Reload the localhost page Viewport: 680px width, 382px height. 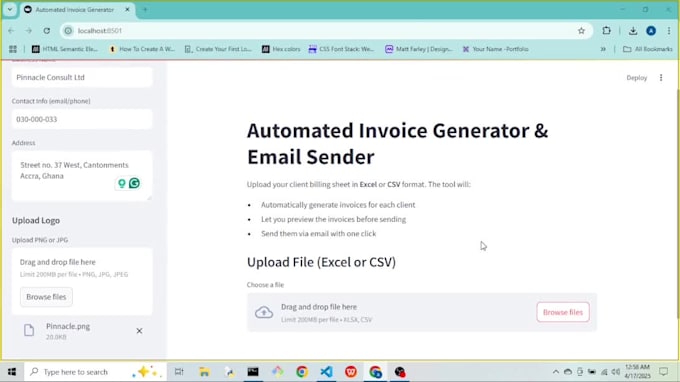click(47, 31)
